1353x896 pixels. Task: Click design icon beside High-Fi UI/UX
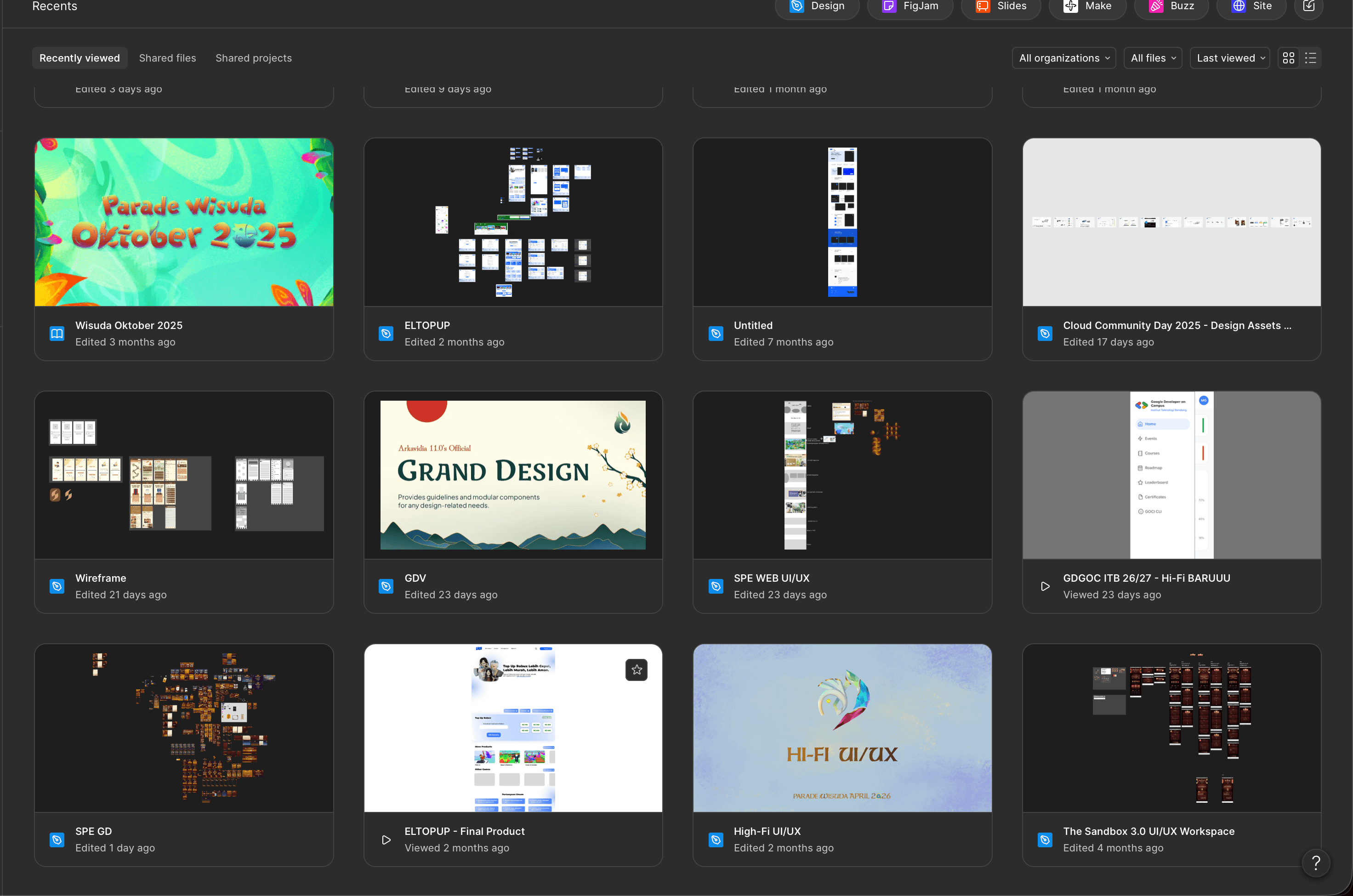tap(716, 840)
